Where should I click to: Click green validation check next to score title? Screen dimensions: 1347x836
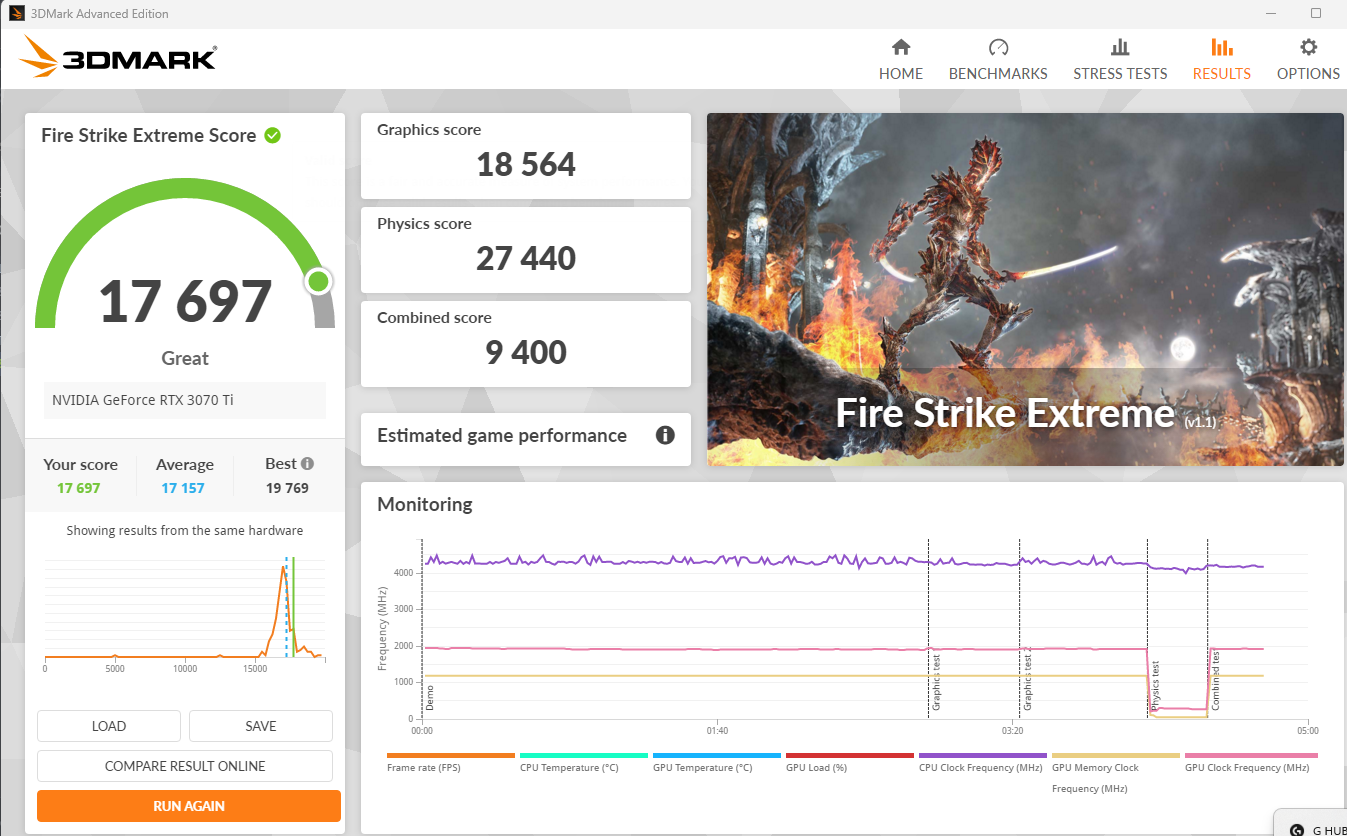(272, 135)
